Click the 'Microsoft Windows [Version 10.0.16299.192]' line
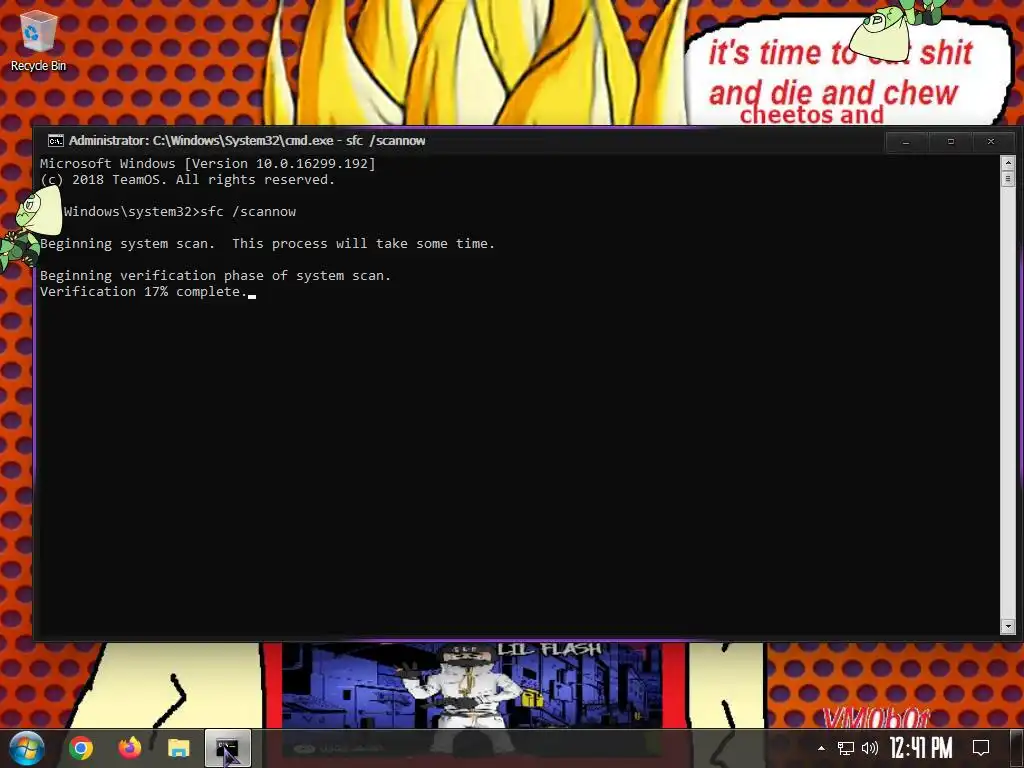 tap(208, 164)
